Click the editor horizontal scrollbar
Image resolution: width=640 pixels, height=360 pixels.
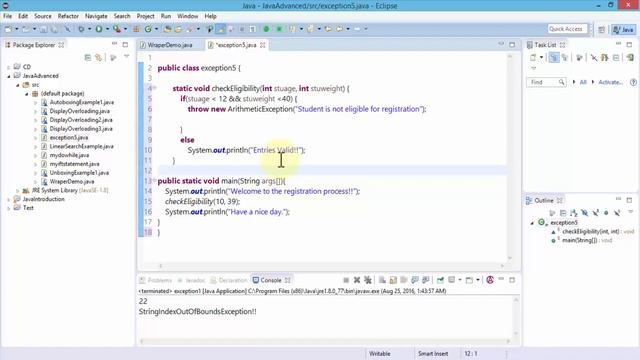tap(331, 266)
